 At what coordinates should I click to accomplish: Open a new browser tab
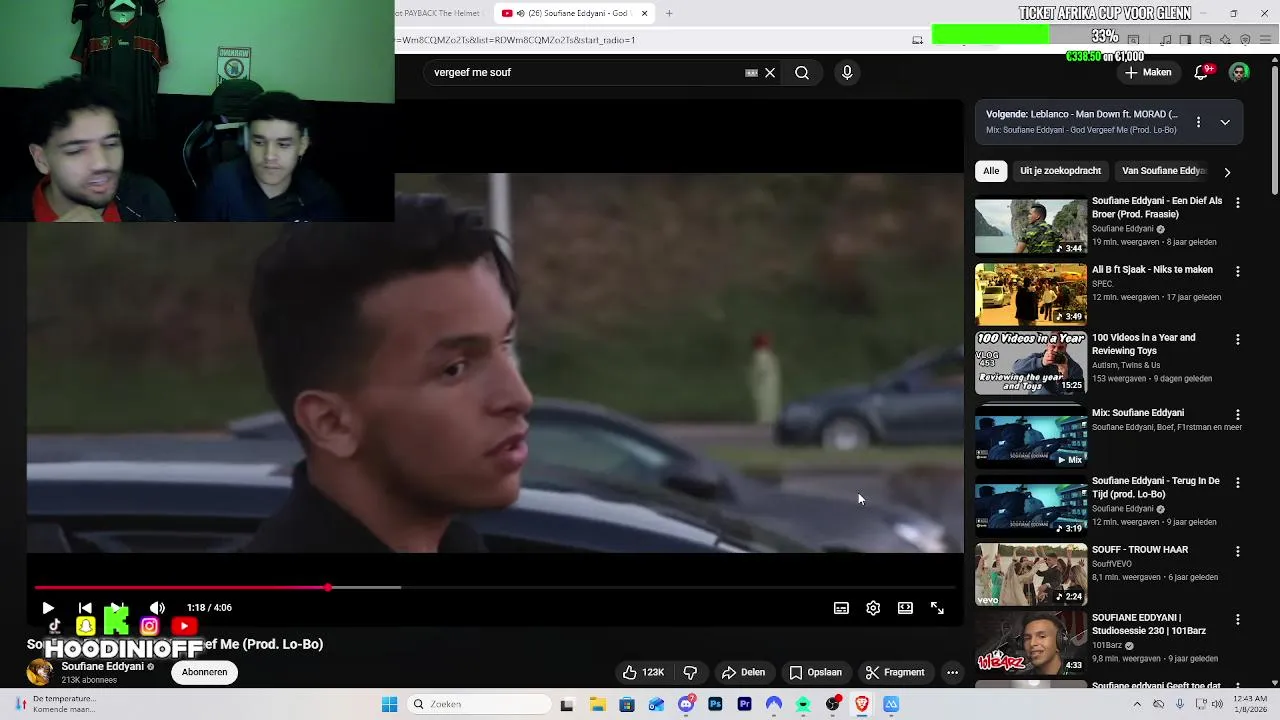pos(669,14)
